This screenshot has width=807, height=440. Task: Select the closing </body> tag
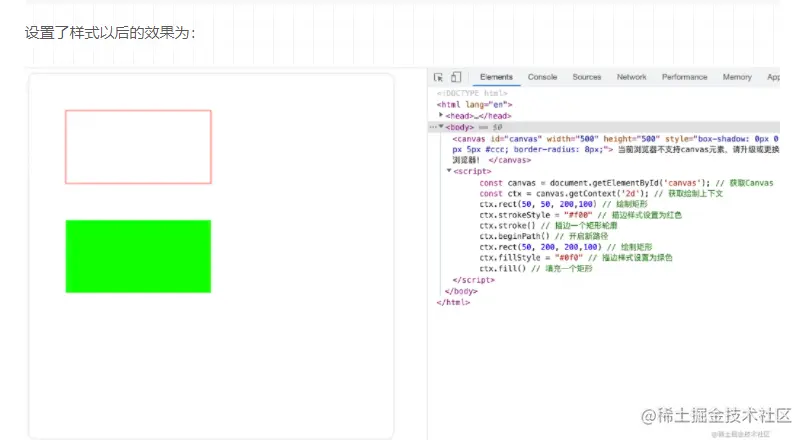(461, 291)
